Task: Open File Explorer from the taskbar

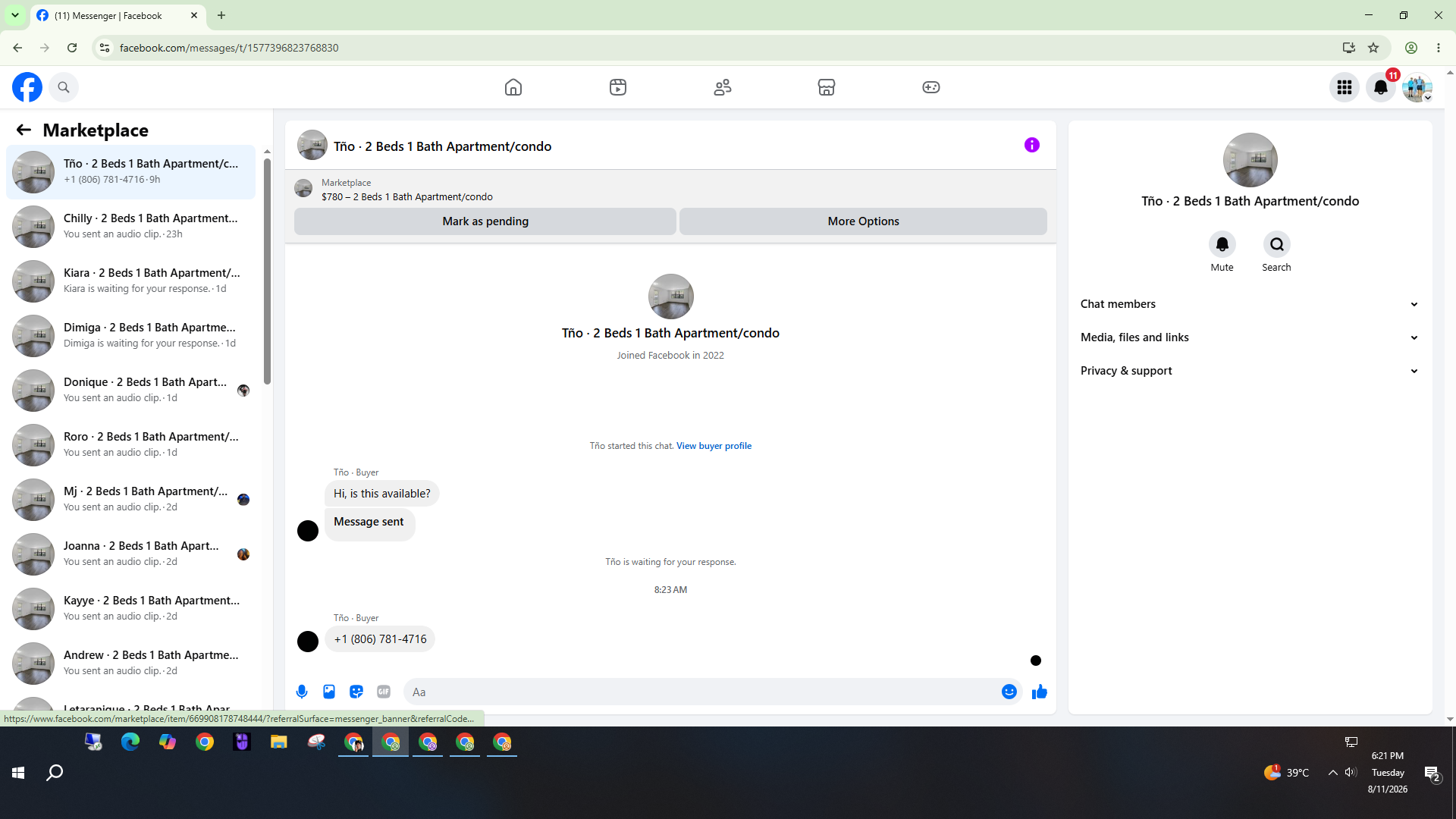Action: point(279,742)
